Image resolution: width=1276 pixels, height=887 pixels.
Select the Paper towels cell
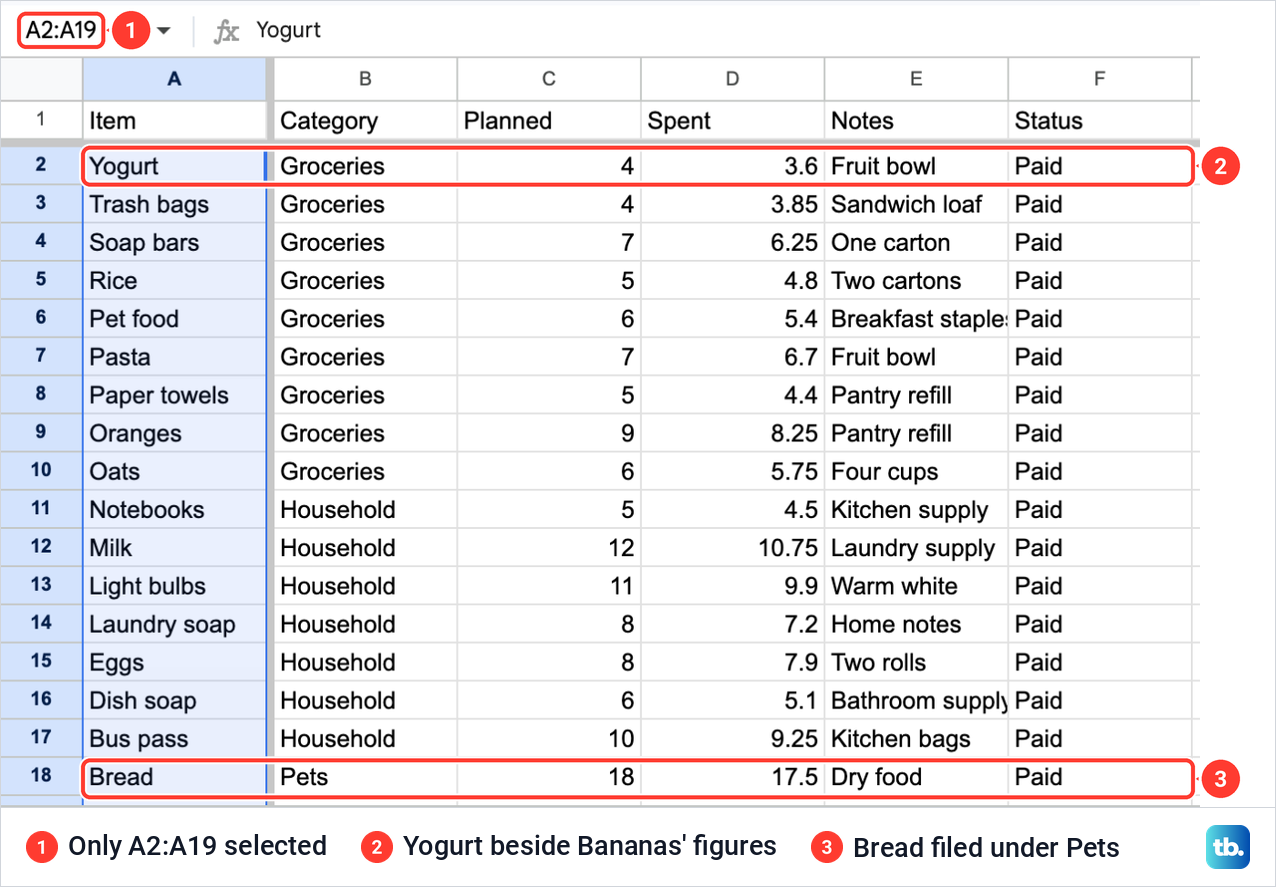click(175, 395)
